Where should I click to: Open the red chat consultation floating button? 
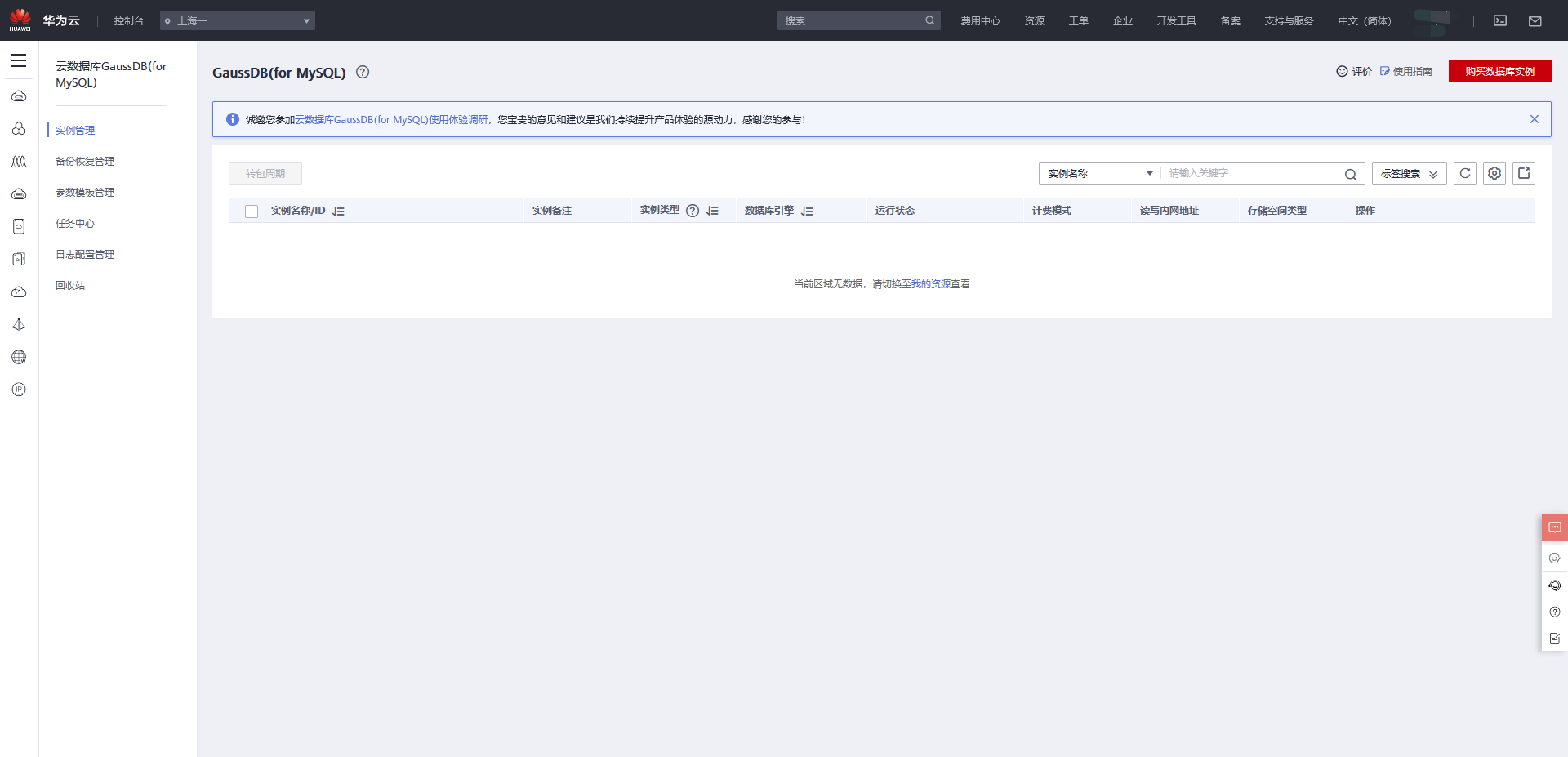click(x=1555, y=528)
